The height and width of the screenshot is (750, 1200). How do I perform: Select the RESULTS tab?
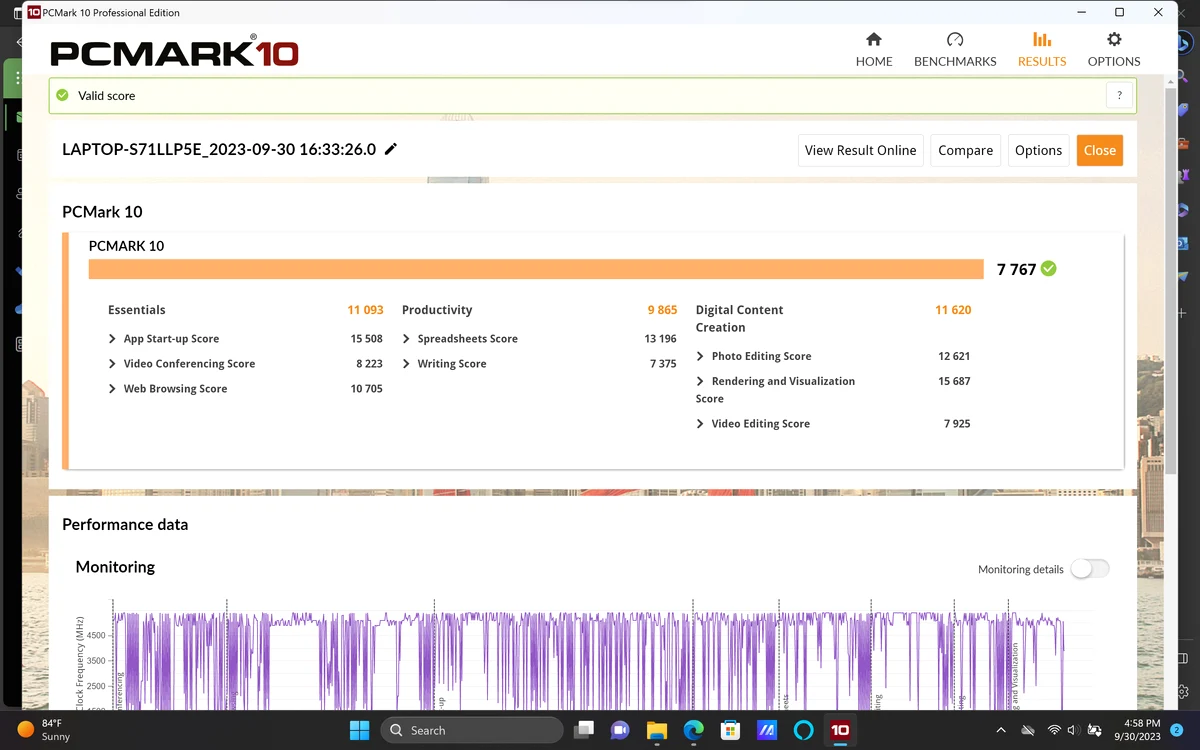(x=1042, y=49)
